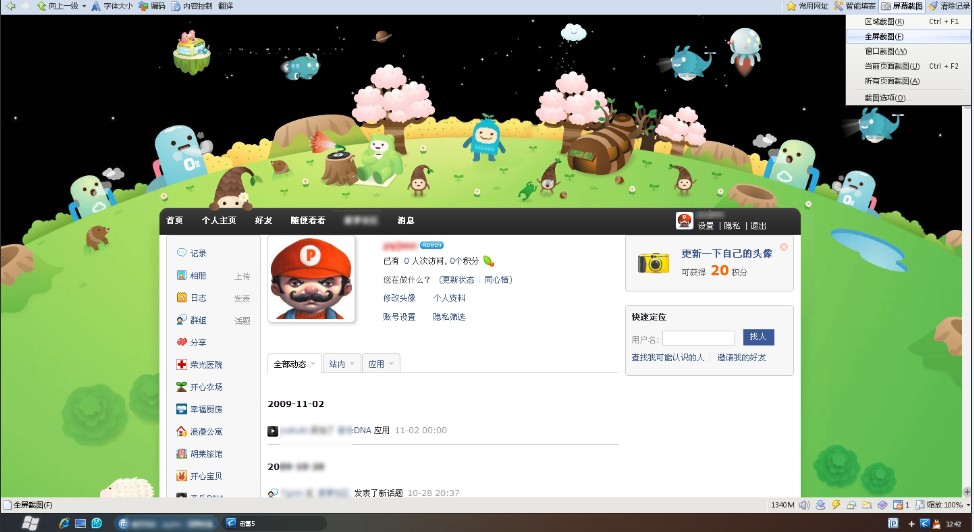Close the 更新一下自己的头像 prompt box

coord(784,247)
